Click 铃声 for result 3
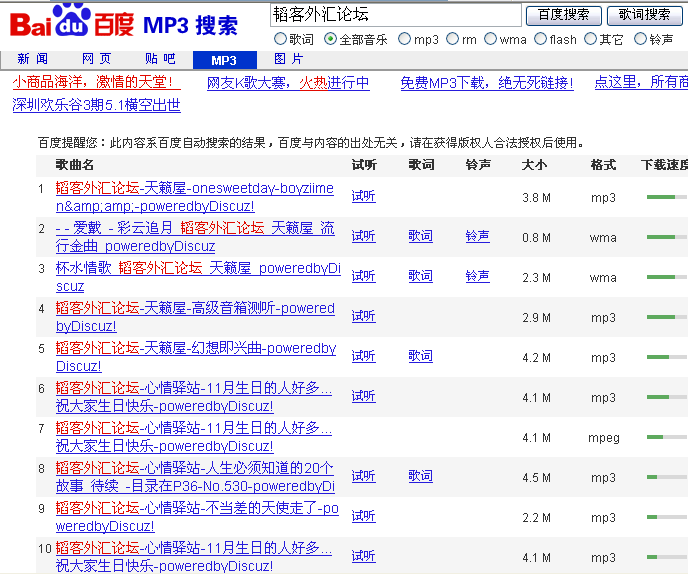The image size is (688, 574). point(477,276)
